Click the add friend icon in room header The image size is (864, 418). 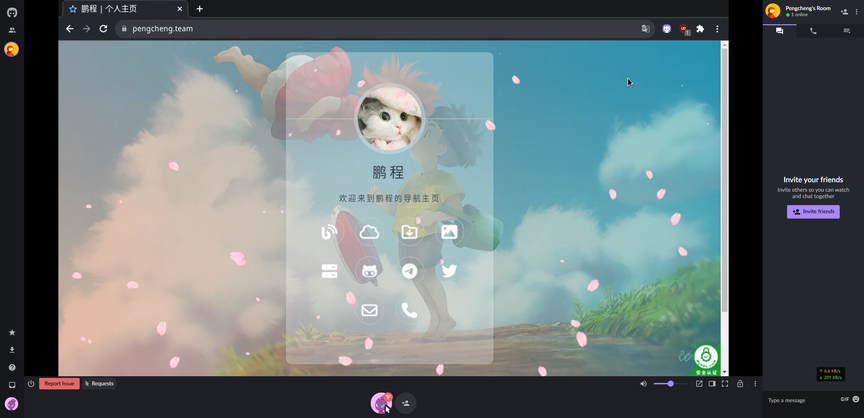click(844, 11)
